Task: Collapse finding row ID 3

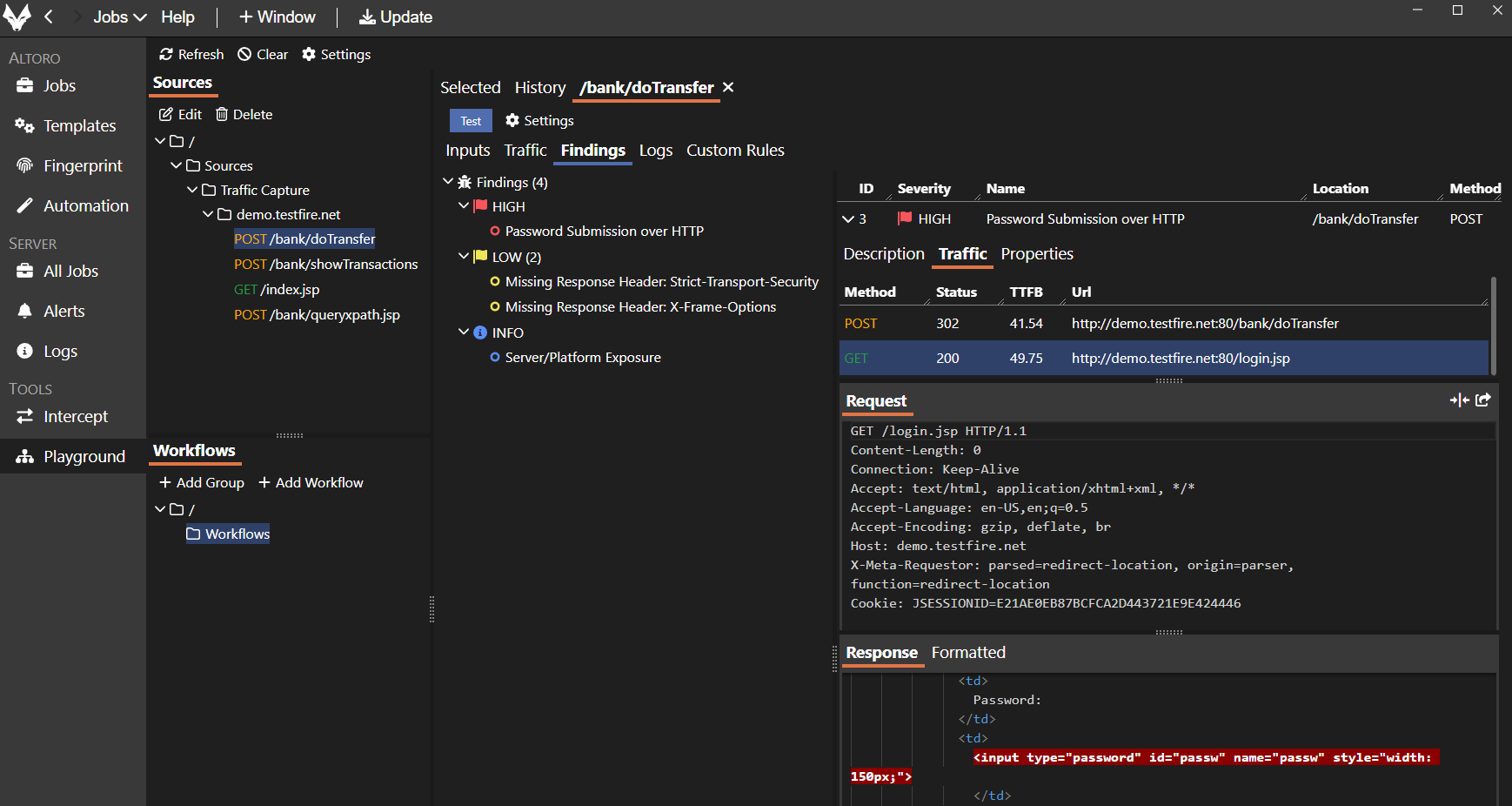Action: (847, 218)
